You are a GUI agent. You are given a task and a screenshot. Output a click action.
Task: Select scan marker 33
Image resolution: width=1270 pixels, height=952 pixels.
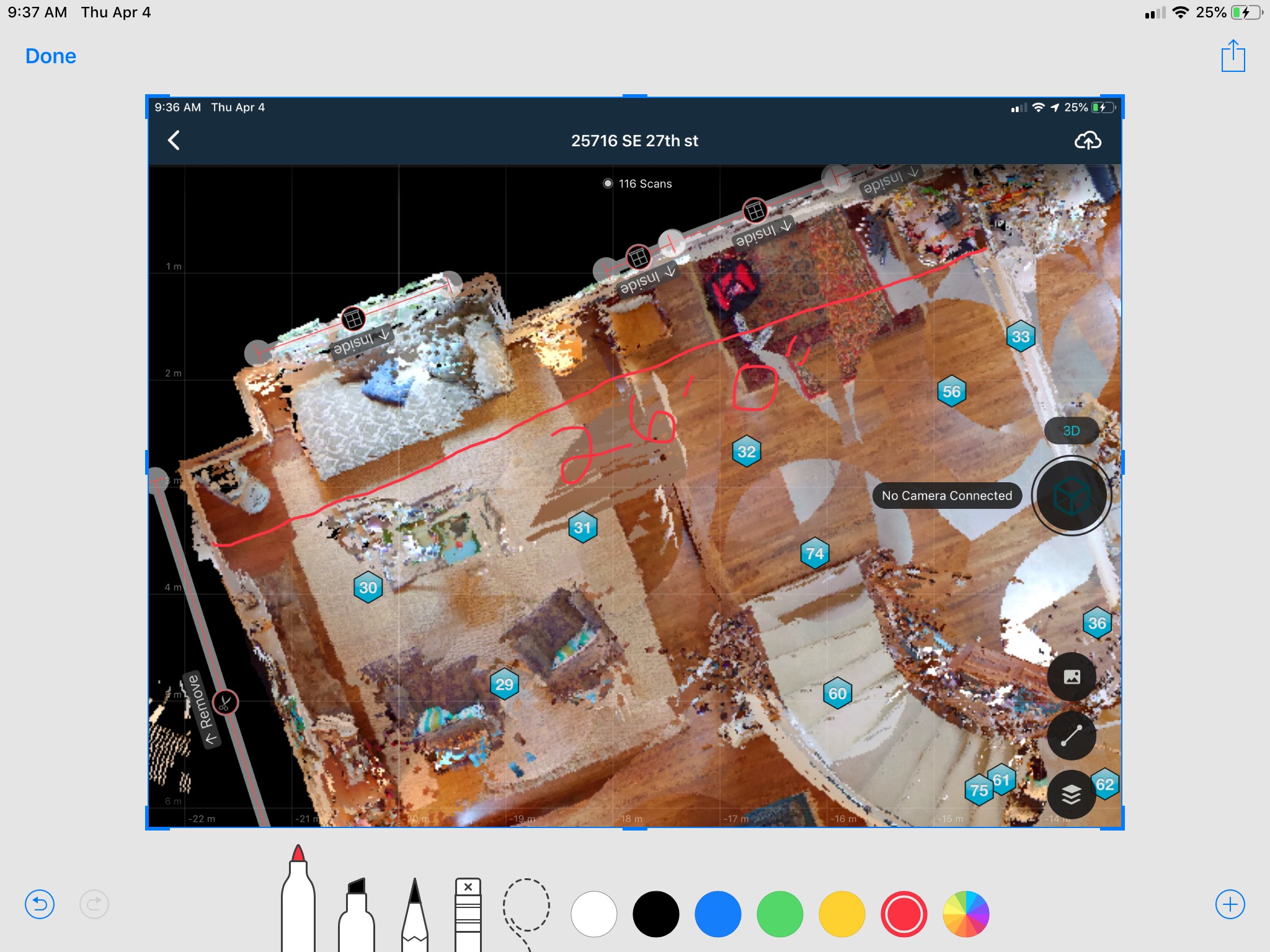click(x=1021, y=337)
